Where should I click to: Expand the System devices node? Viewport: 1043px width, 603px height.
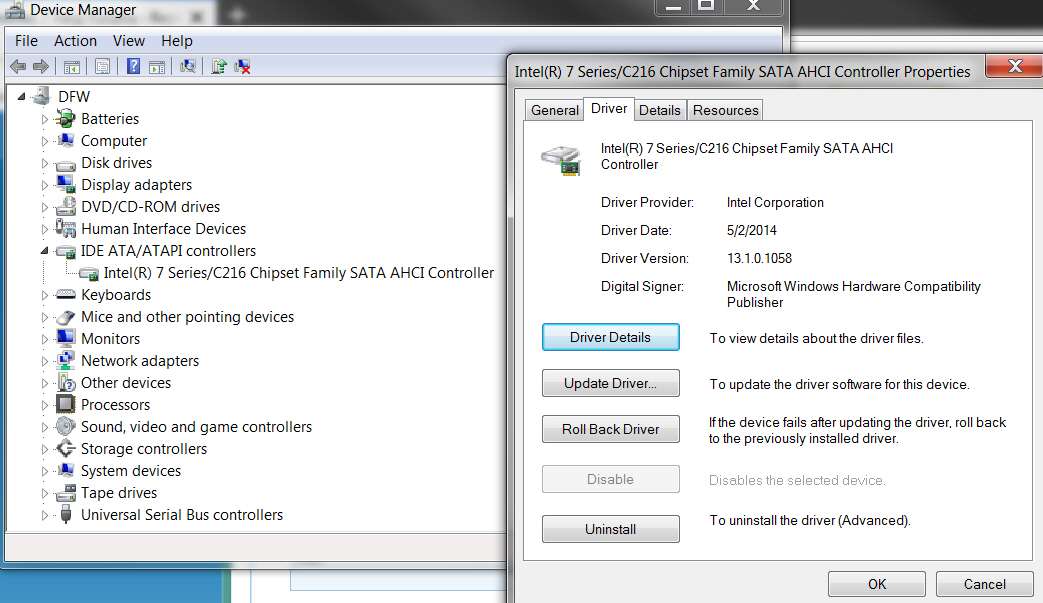click(45, 471)
